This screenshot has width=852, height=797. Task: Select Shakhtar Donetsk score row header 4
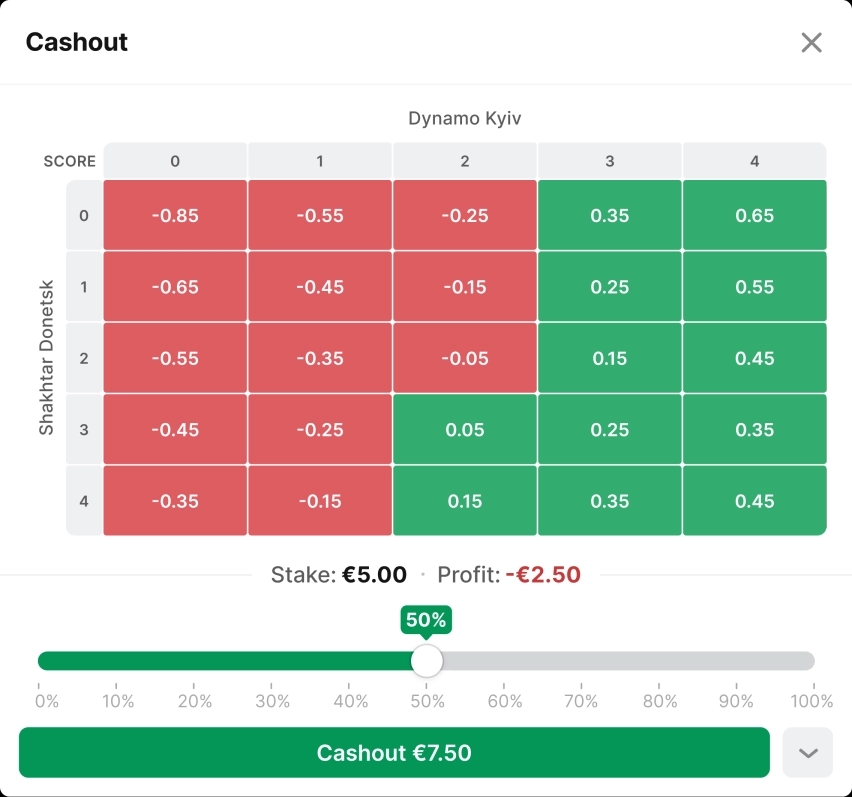click(x=84, y=501)
